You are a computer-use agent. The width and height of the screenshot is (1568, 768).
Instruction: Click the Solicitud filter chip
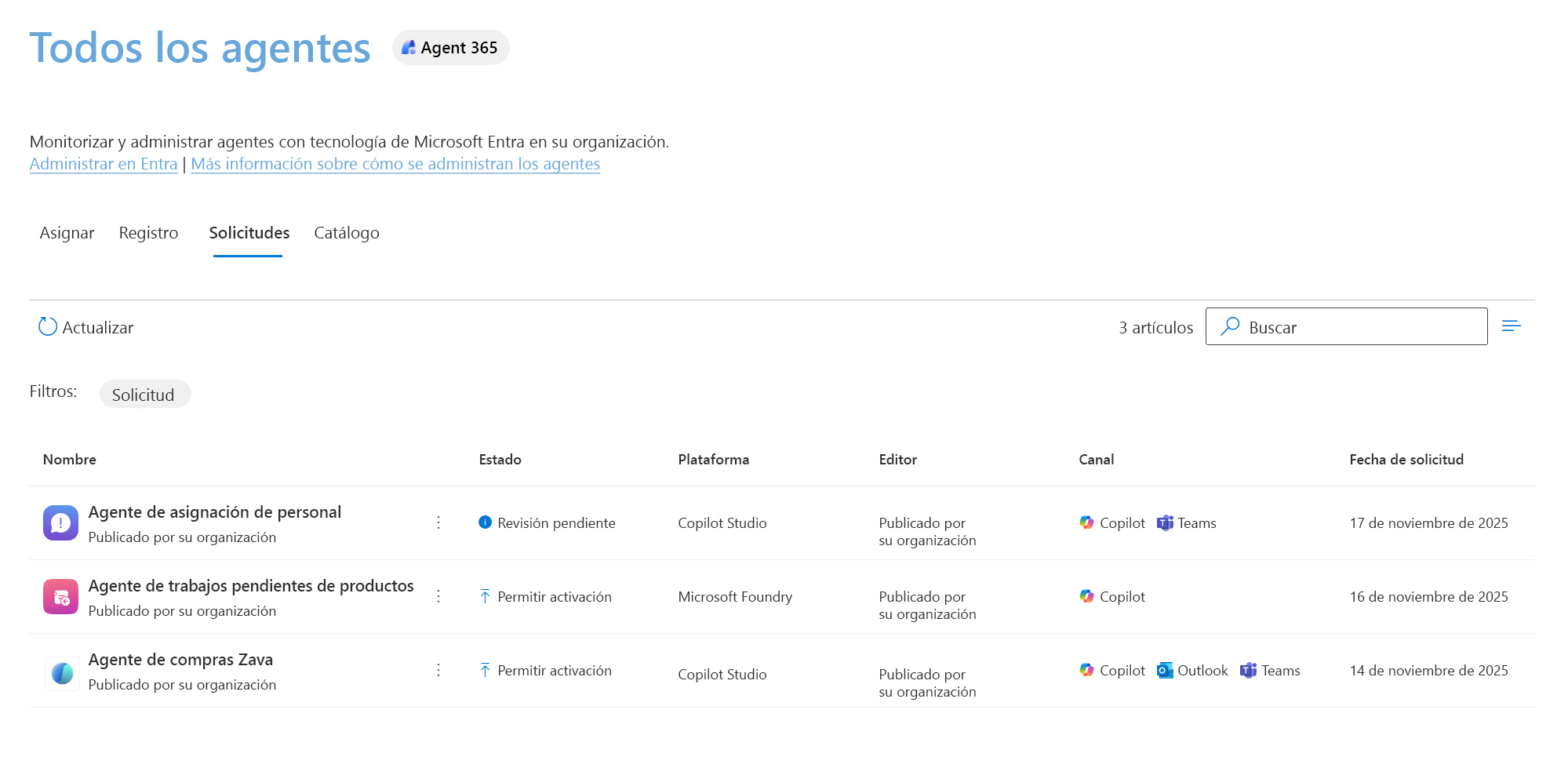click(x=145, y=395)
